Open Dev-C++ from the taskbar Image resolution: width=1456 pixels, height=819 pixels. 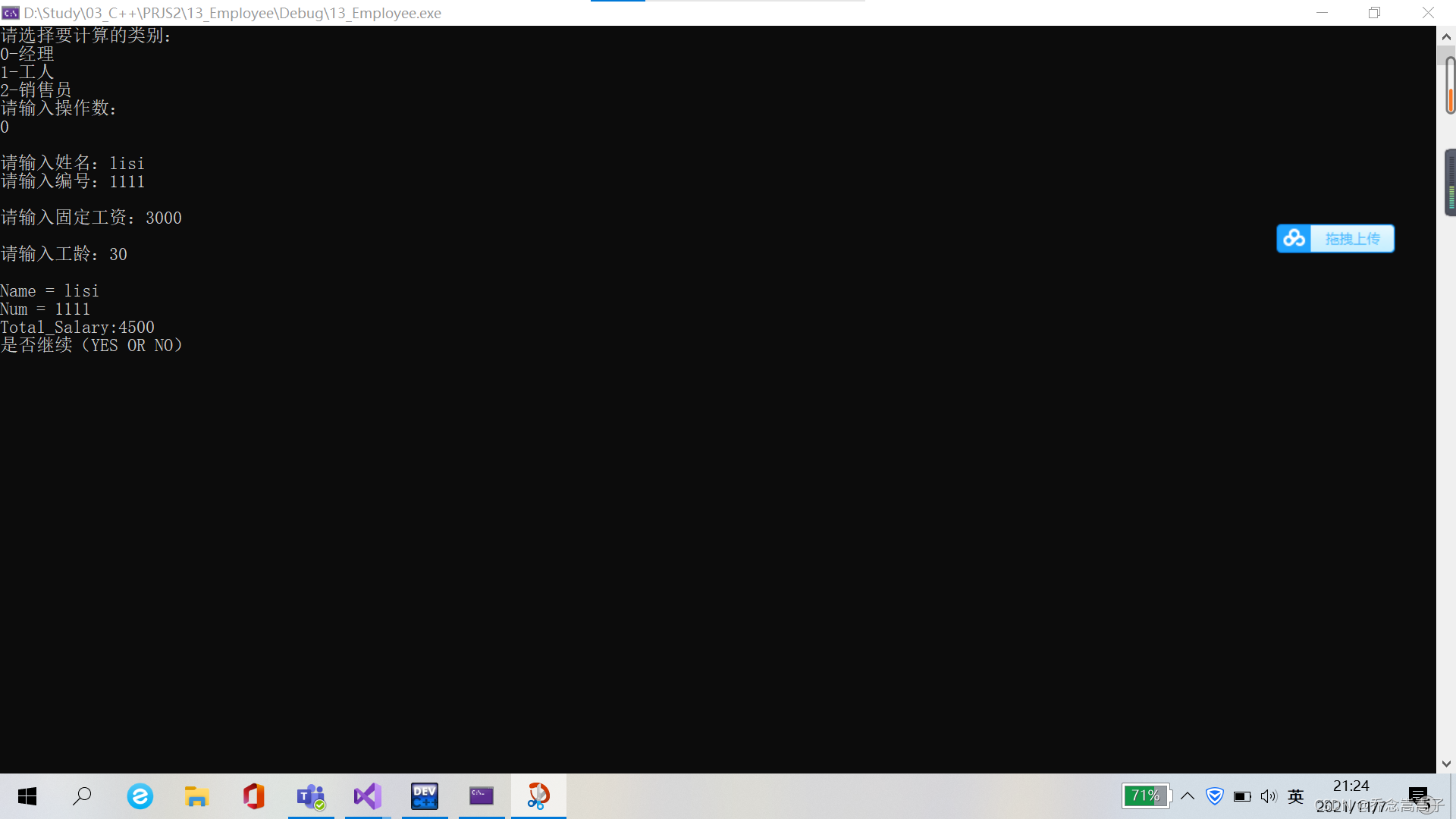click(425, 796)
